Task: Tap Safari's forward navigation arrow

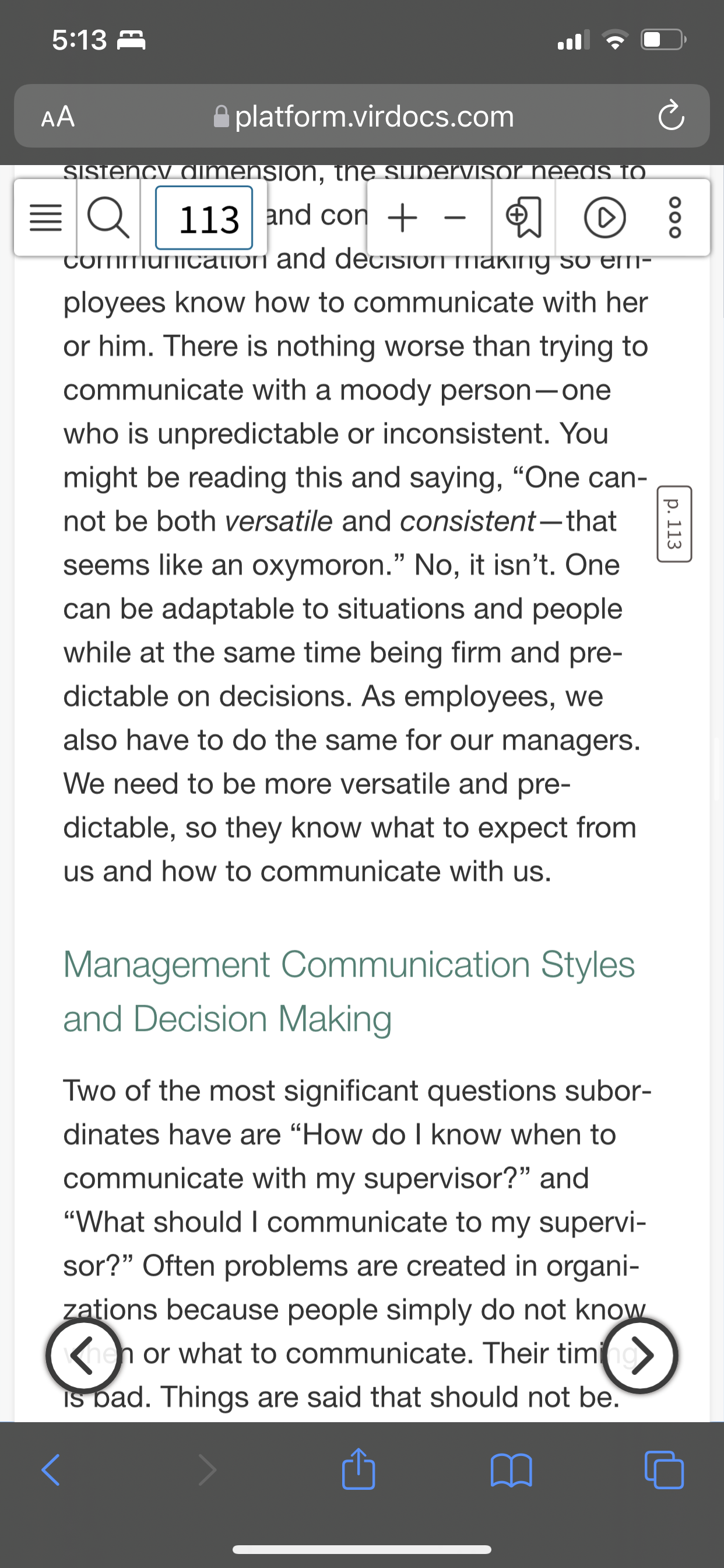Action: tap(207, 1471)
